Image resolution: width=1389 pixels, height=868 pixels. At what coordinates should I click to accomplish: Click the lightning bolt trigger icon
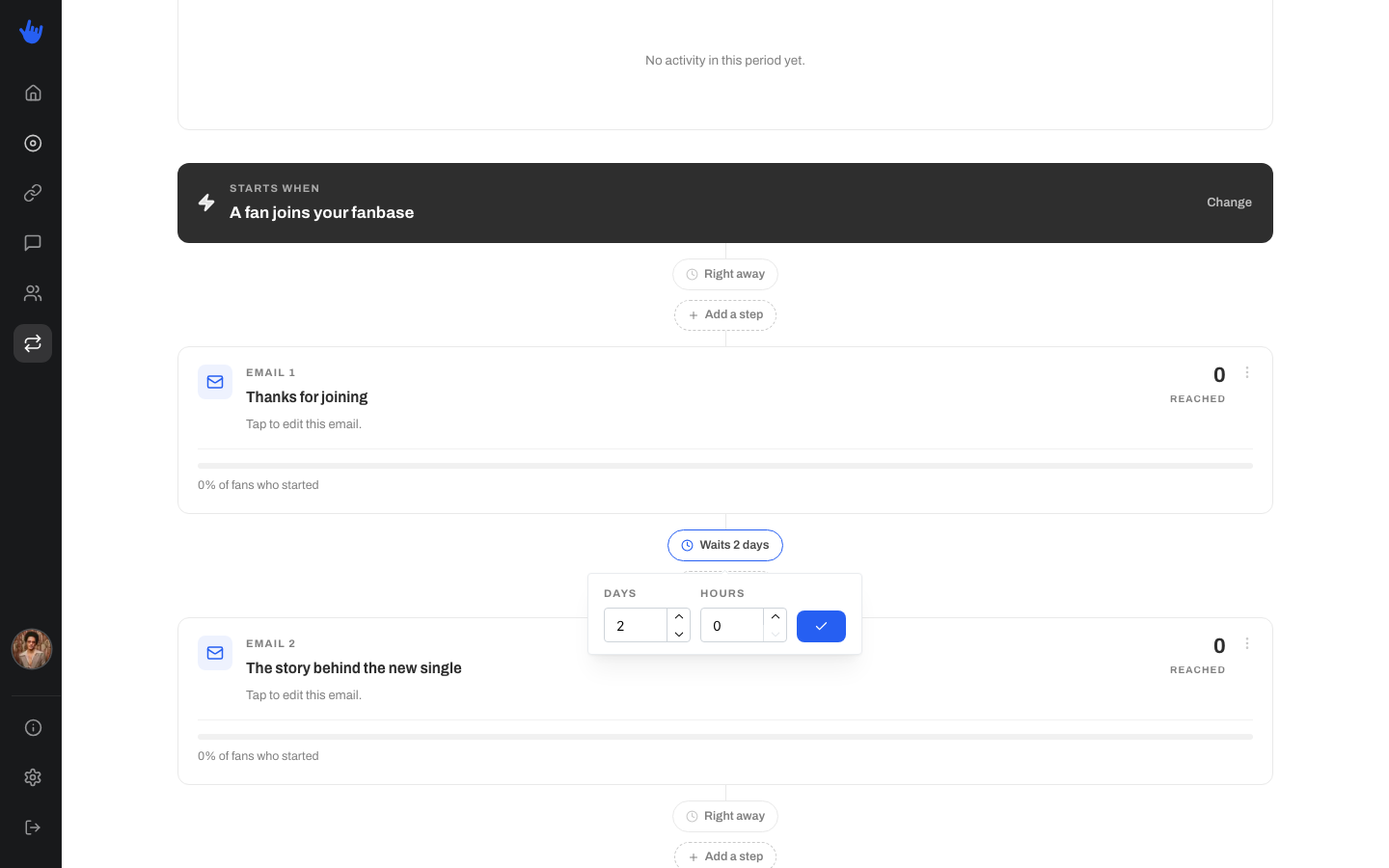(x=206, y=203)
